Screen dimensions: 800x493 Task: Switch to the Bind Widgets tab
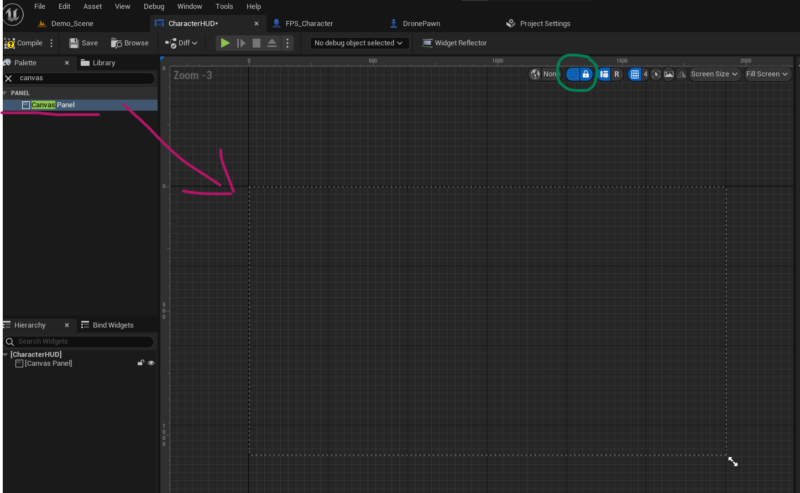click(107, 325)
